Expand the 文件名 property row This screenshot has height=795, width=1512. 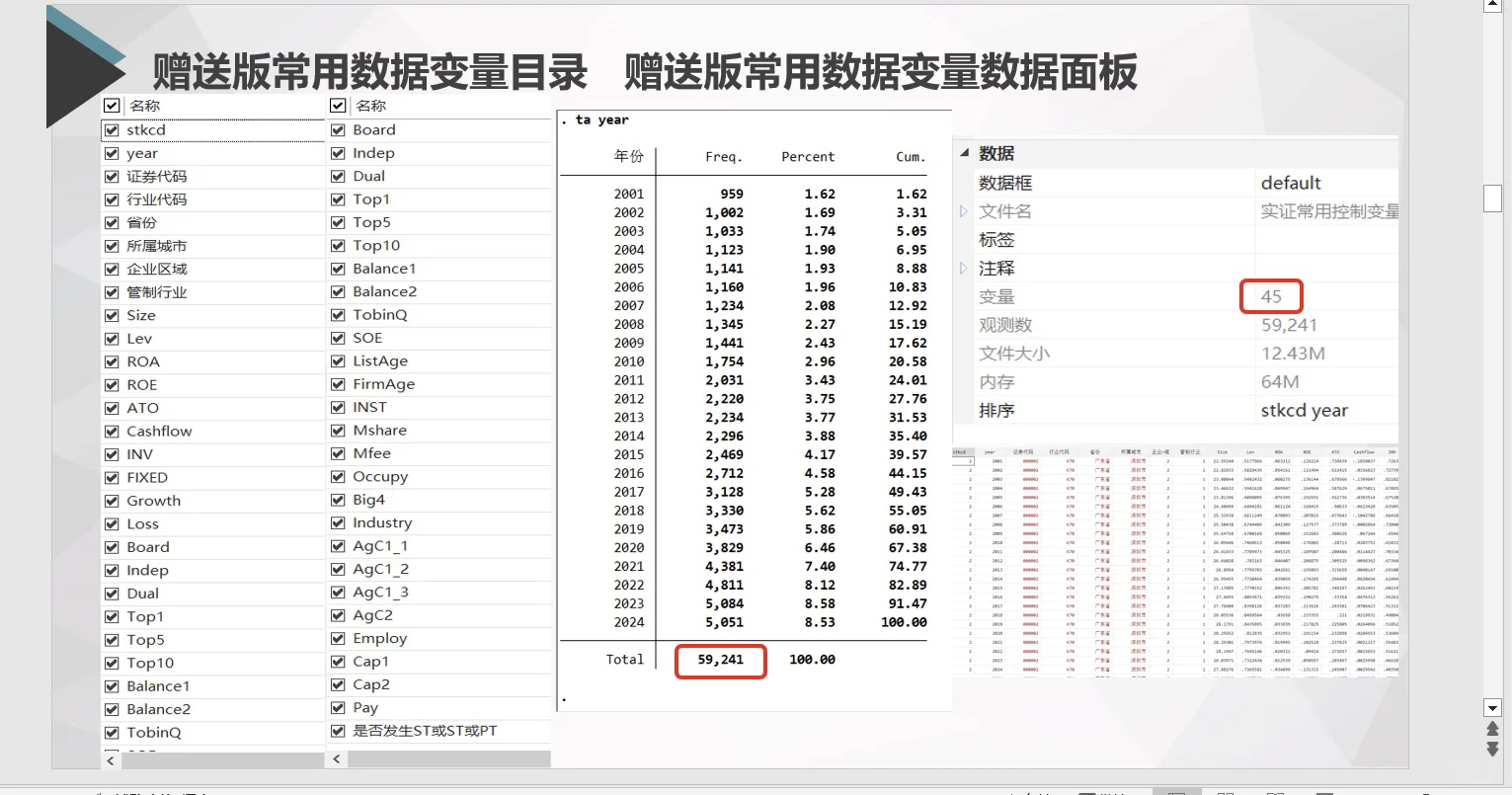tap(964, 211)
